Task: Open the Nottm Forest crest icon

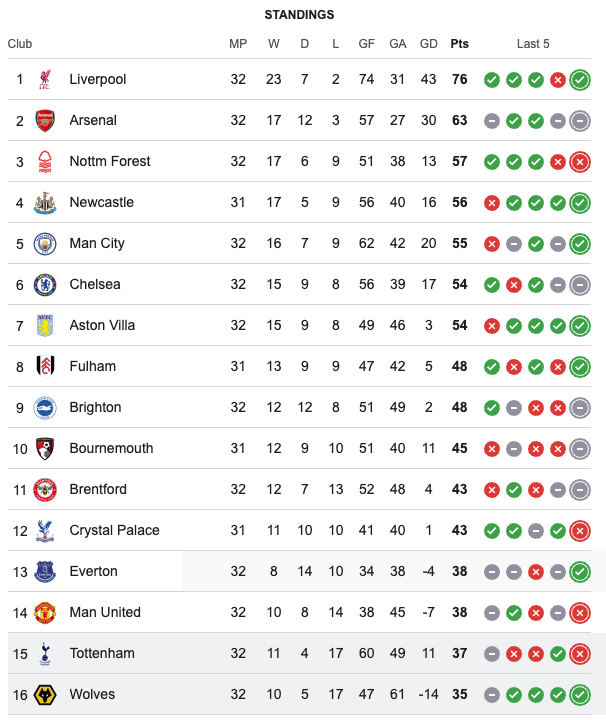Action: click(x=45, y=162)
